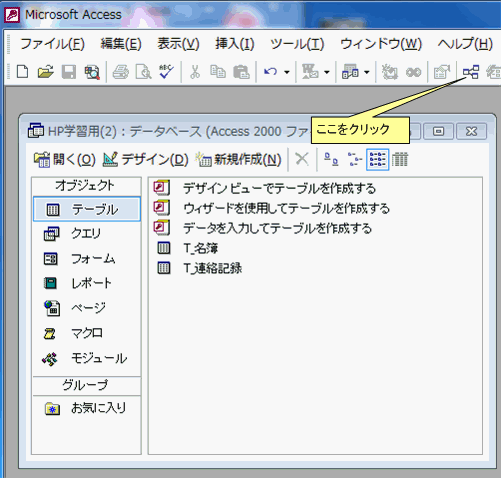Click the Cut scissors icon

pyautogui.click(x=195, y=72)
